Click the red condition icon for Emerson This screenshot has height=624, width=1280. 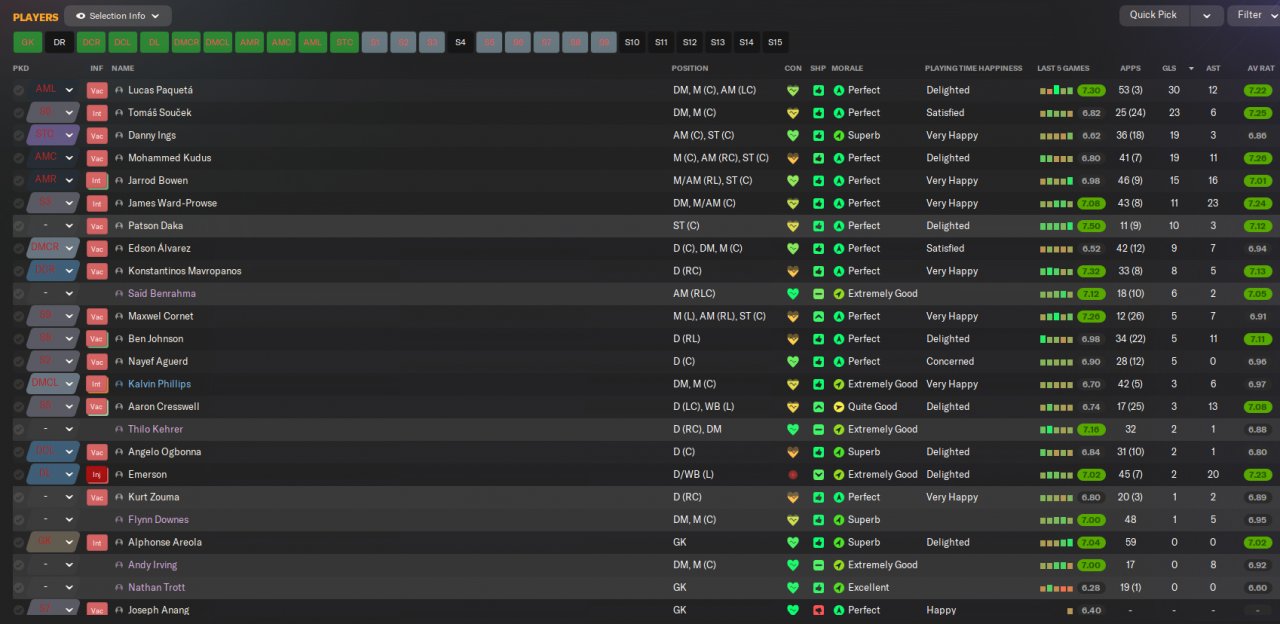[793, 475]
